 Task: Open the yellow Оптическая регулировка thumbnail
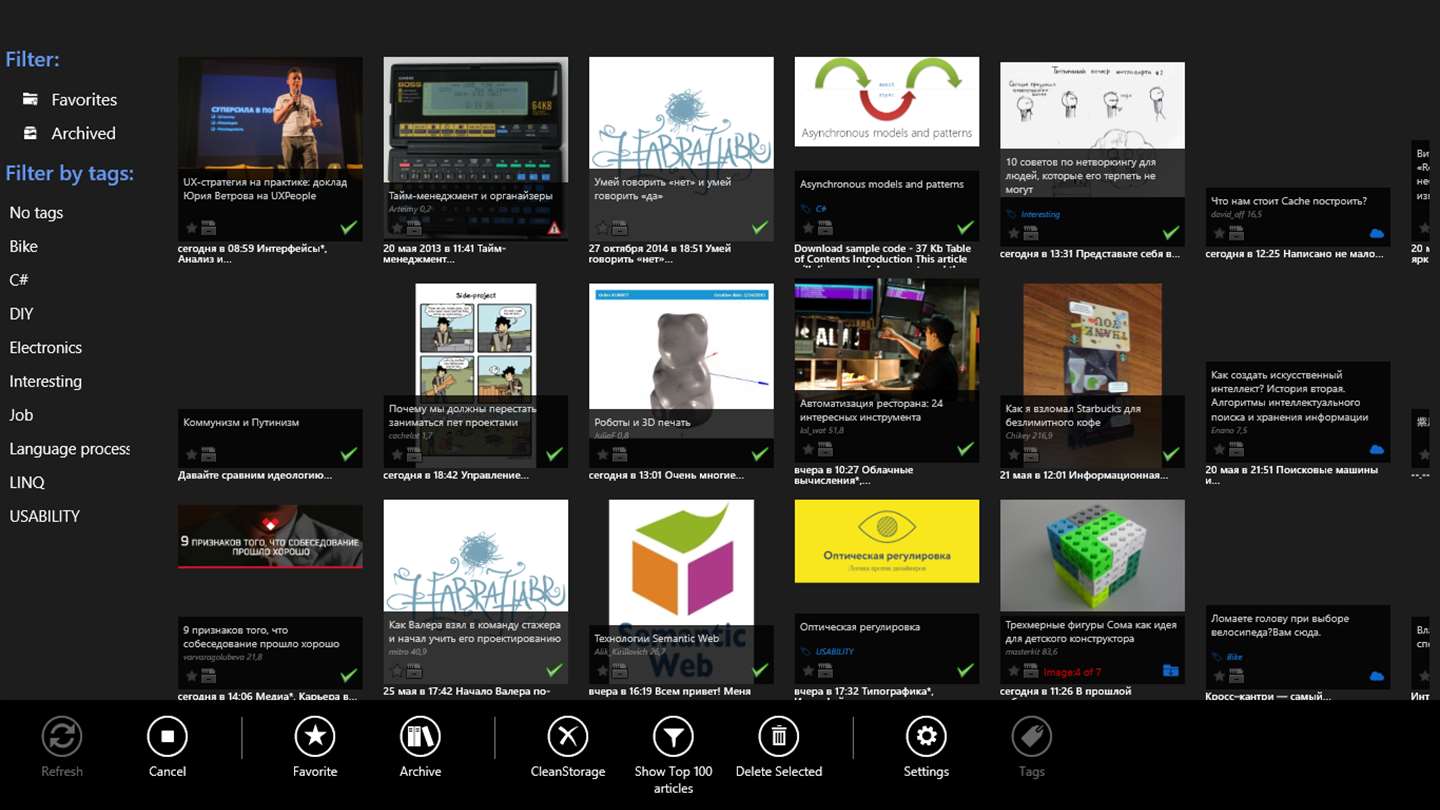(x=887, y=541)
